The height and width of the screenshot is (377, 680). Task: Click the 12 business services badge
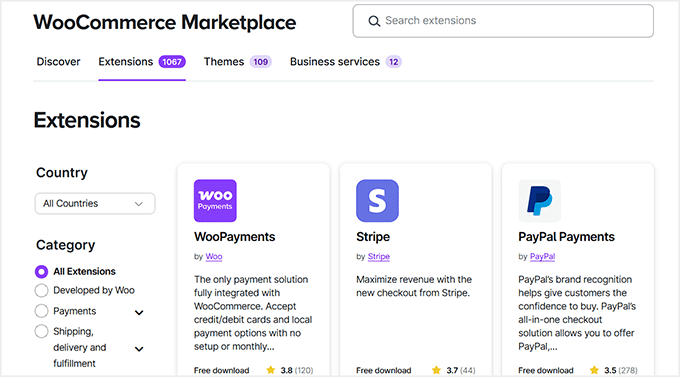point(394,62)
